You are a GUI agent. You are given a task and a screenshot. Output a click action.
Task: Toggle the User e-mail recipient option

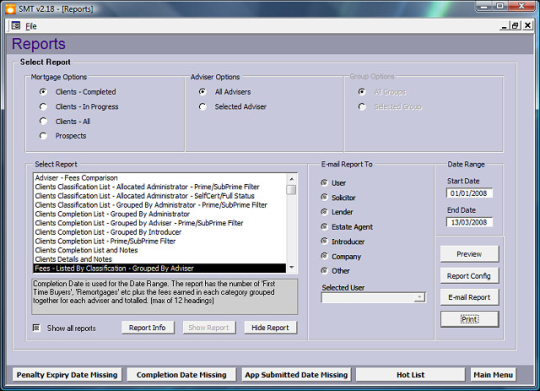[x=324, y=183]
